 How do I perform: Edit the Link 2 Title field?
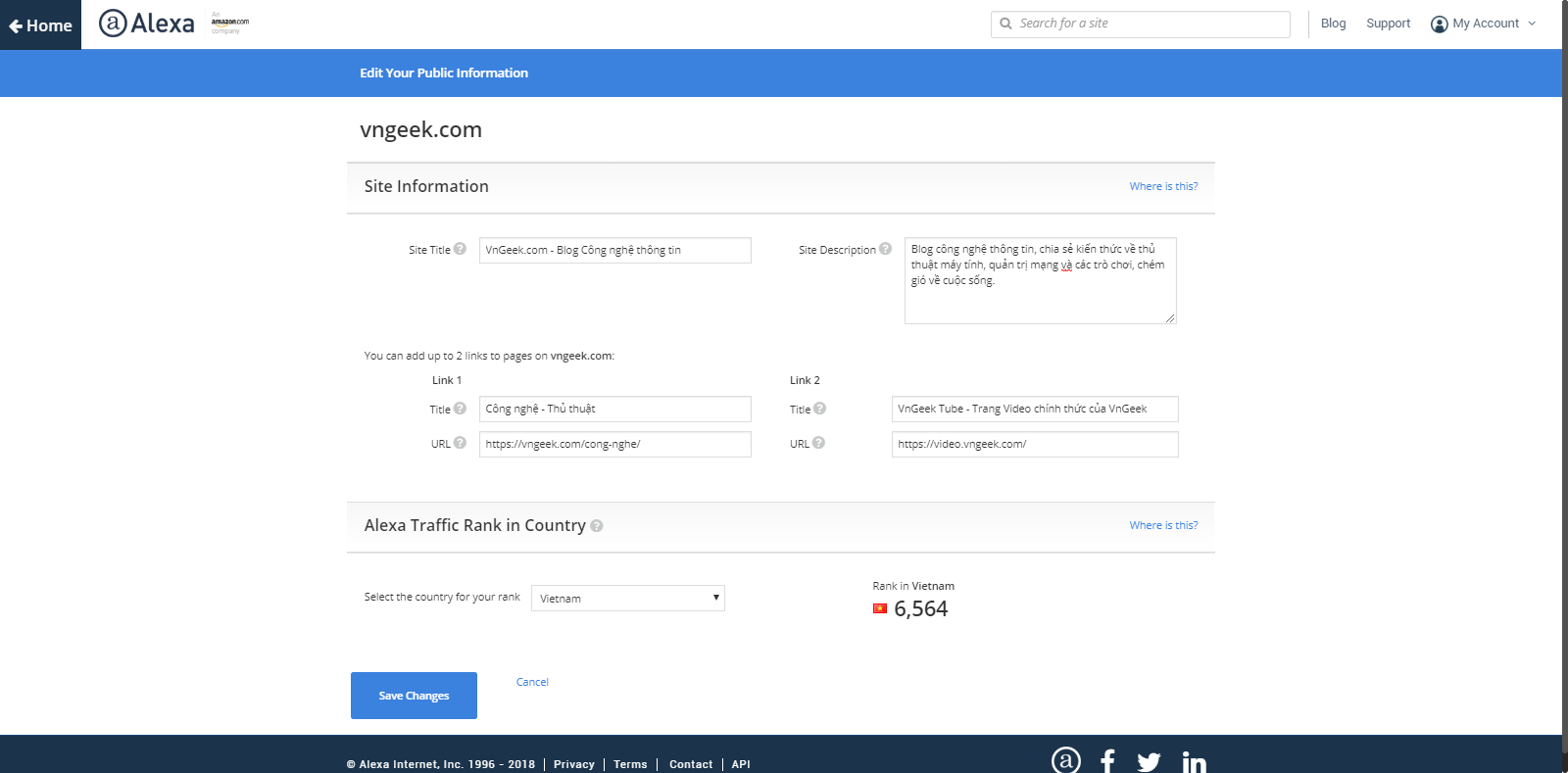1035,409
